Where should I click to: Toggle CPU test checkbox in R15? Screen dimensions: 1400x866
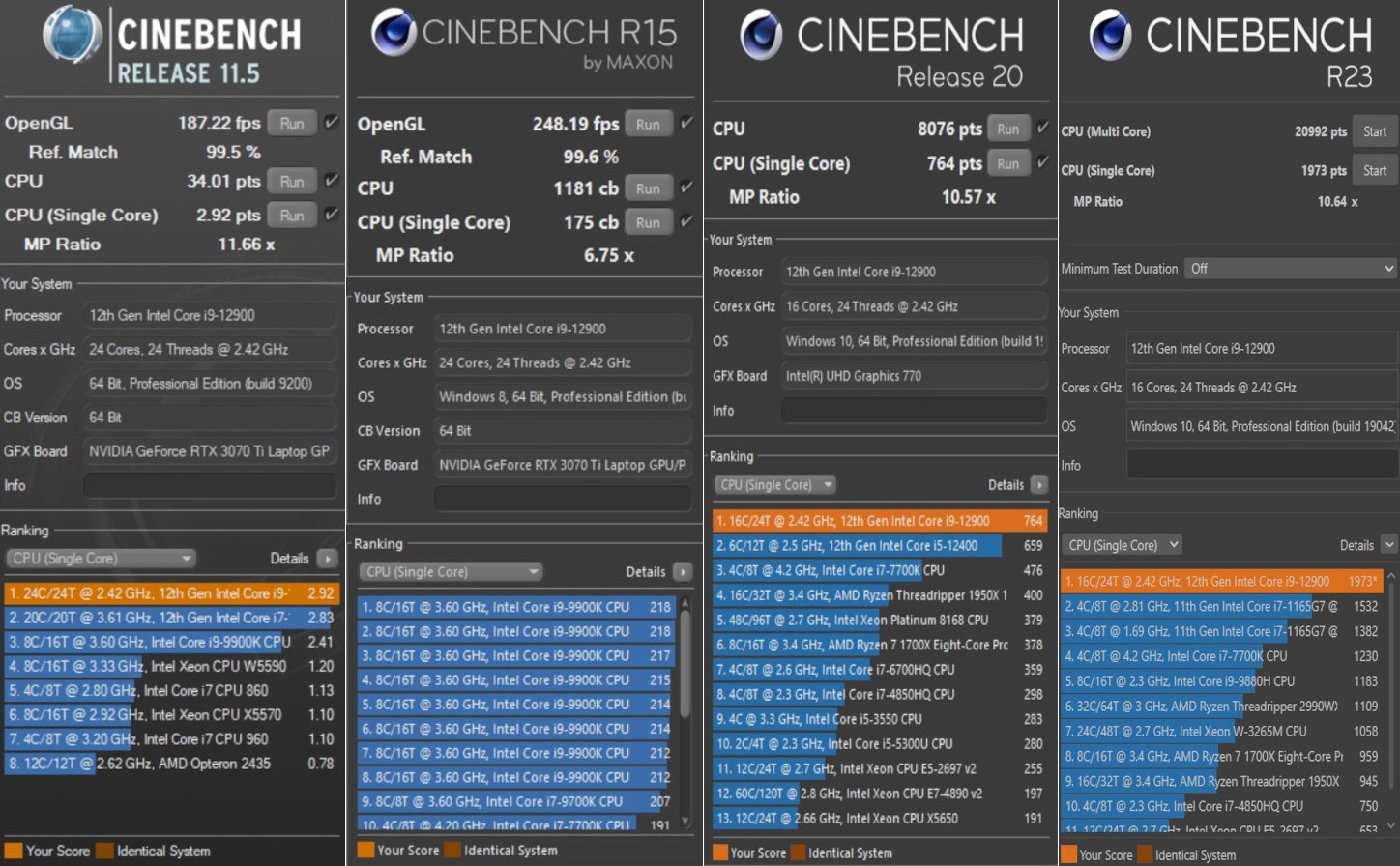686,188
